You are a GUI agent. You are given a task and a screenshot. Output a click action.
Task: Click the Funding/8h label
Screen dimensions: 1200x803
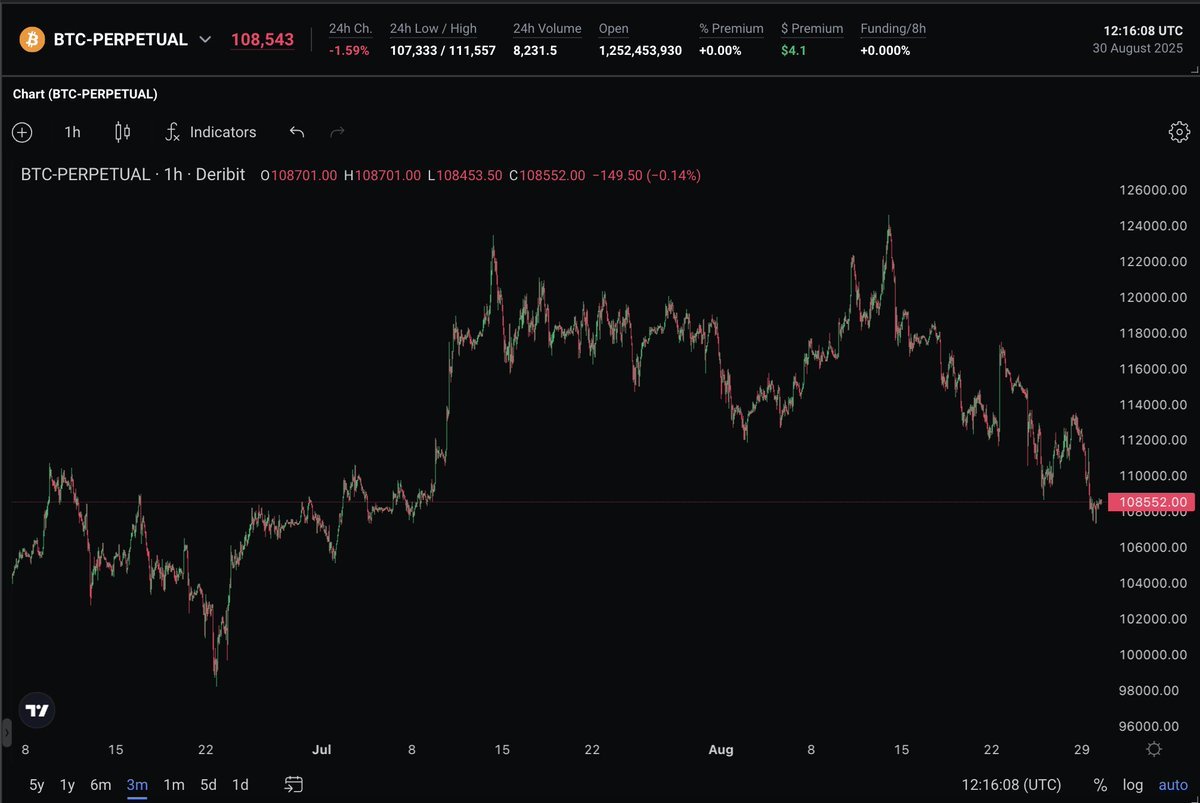click(893, 29)
